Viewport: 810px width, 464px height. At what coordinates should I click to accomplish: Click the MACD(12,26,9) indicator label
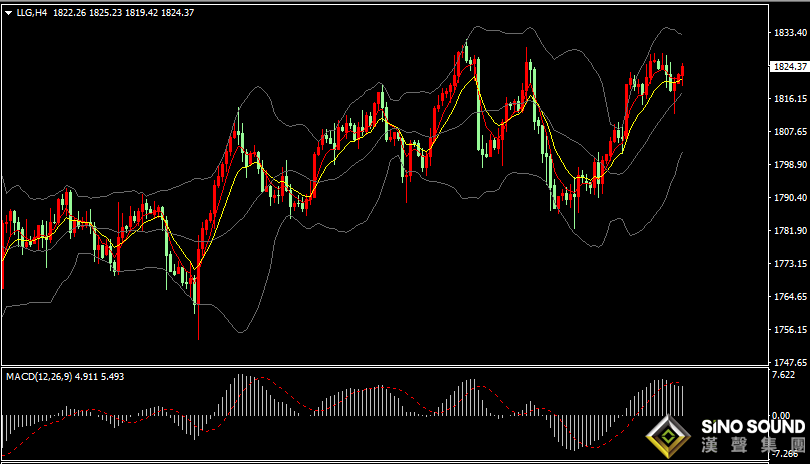(39, 377)
